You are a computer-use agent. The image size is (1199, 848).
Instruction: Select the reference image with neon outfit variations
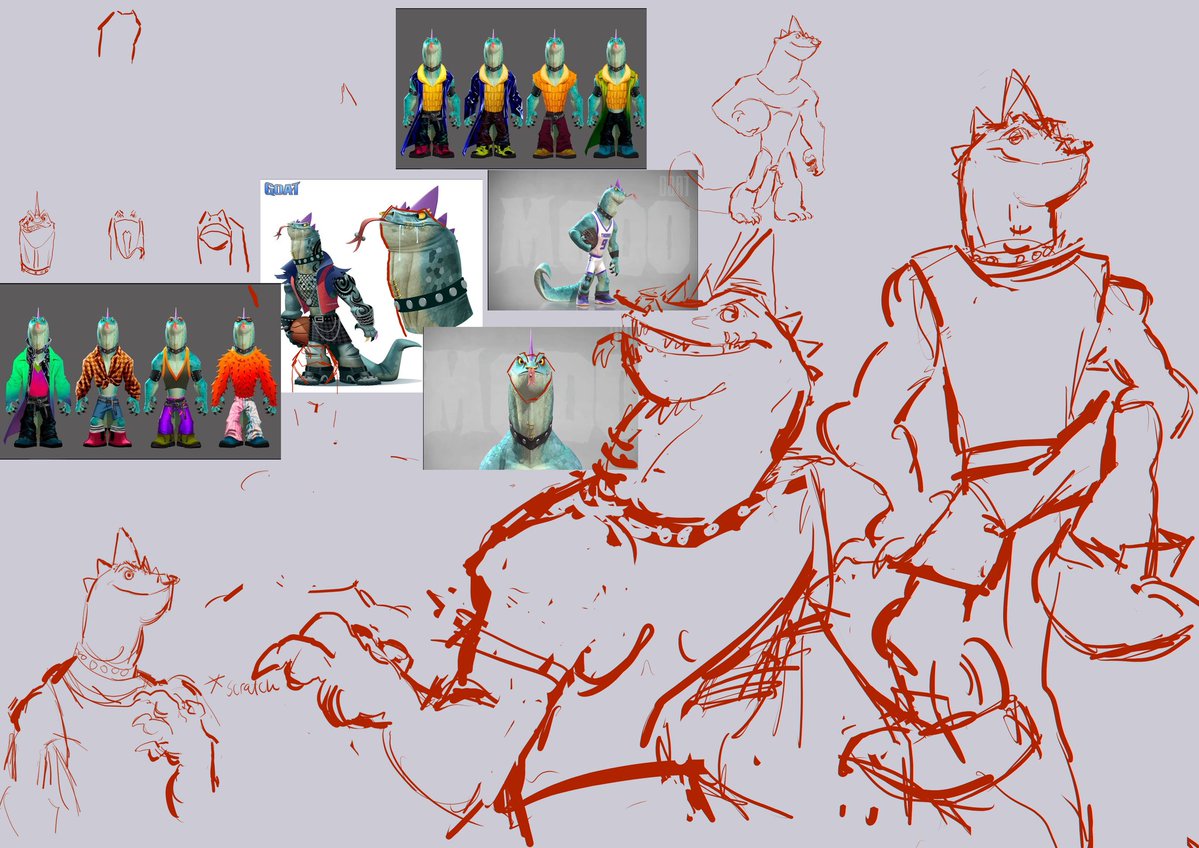(140, 372)
